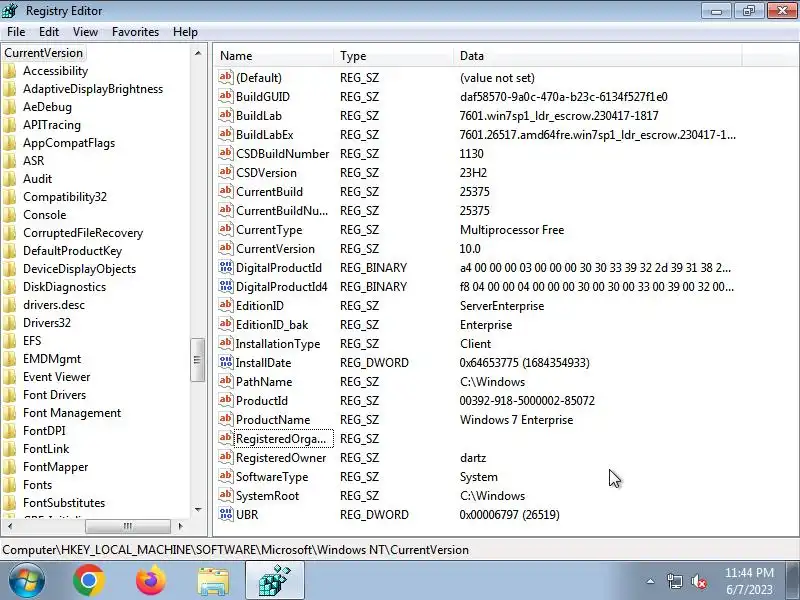Sort values by the Name column header

point(273,56)
